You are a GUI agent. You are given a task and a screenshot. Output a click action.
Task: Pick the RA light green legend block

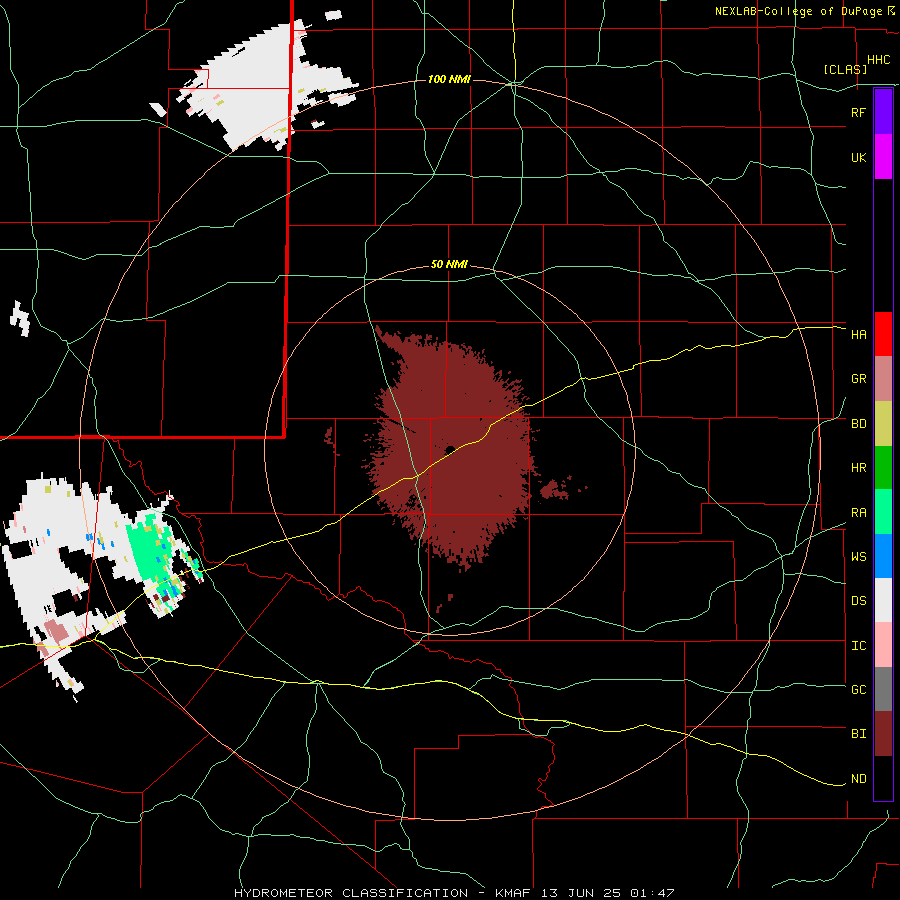(x=883, y=512)
